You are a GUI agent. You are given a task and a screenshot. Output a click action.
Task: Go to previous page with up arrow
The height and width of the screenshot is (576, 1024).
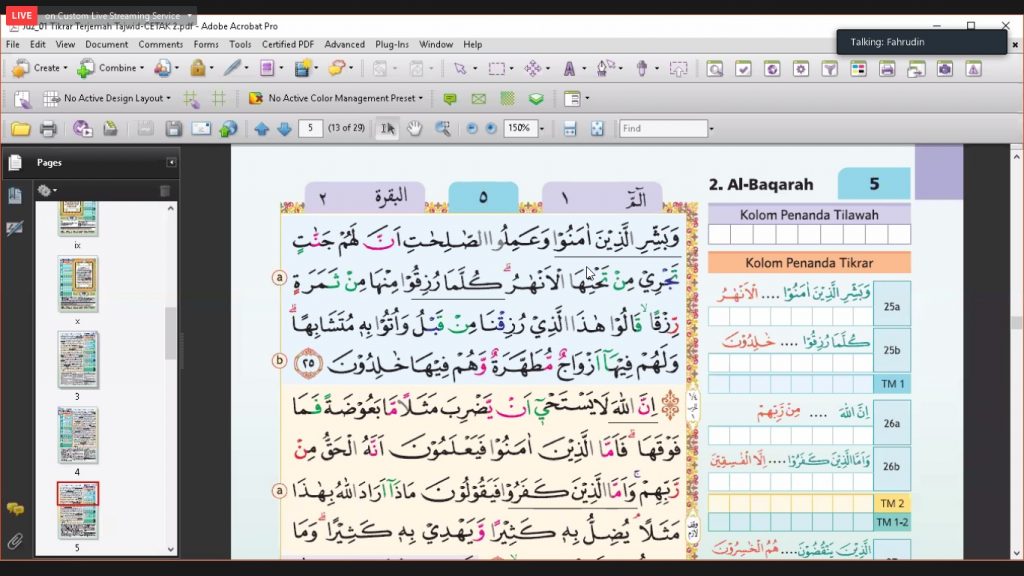click(x=262, y=129)
